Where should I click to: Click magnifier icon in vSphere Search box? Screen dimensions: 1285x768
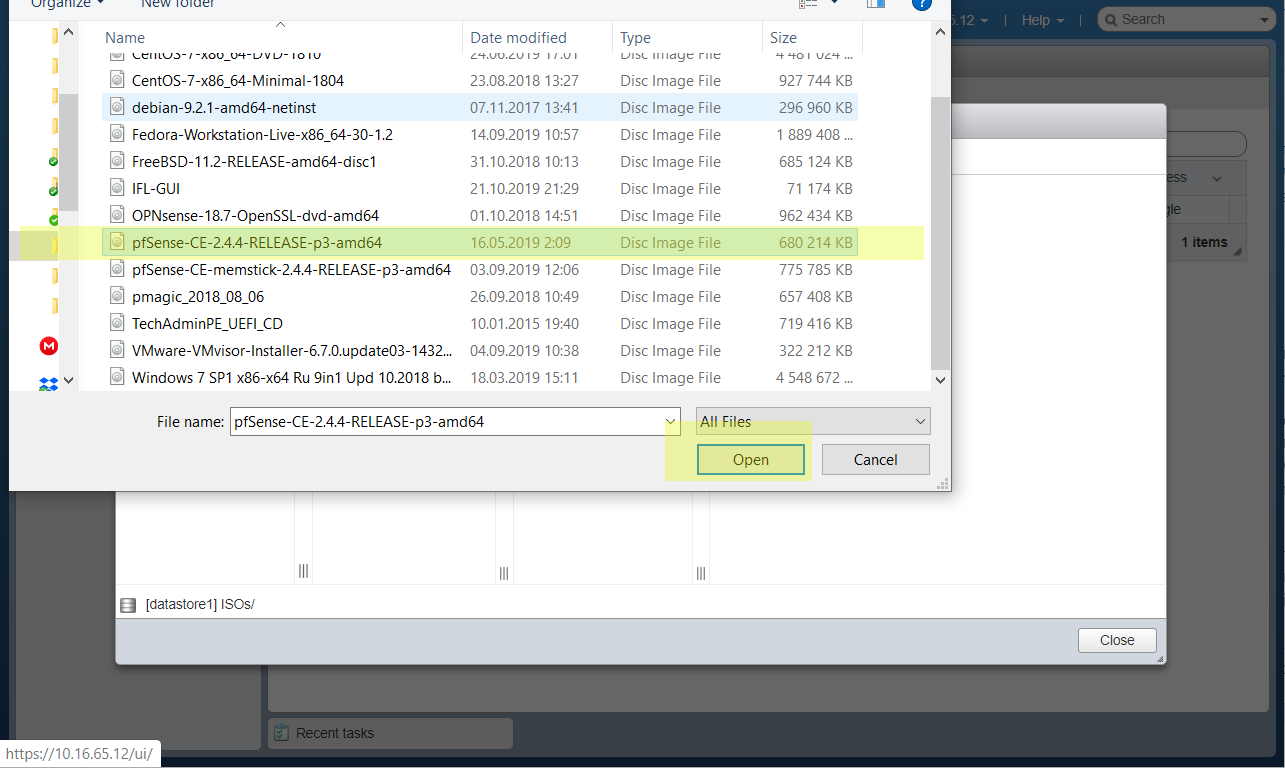pos(1110,19)
